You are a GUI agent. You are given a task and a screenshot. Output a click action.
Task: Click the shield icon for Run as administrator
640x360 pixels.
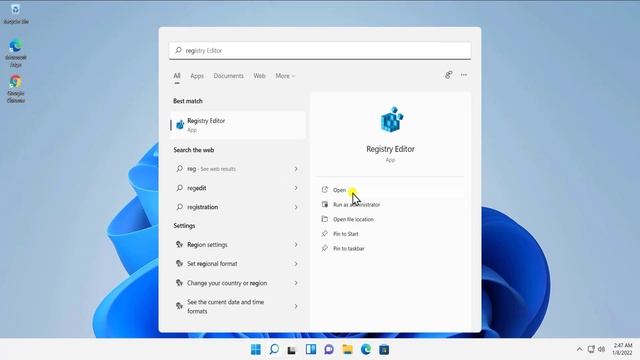[x=324, y=204]
